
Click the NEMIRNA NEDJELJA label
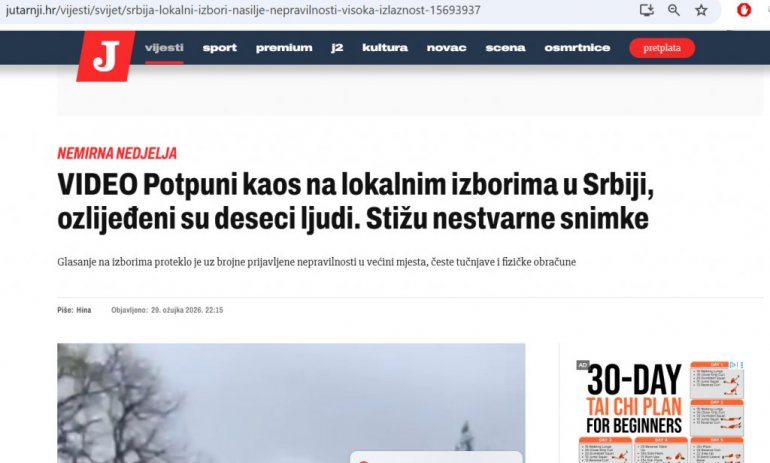pos(117,153)
